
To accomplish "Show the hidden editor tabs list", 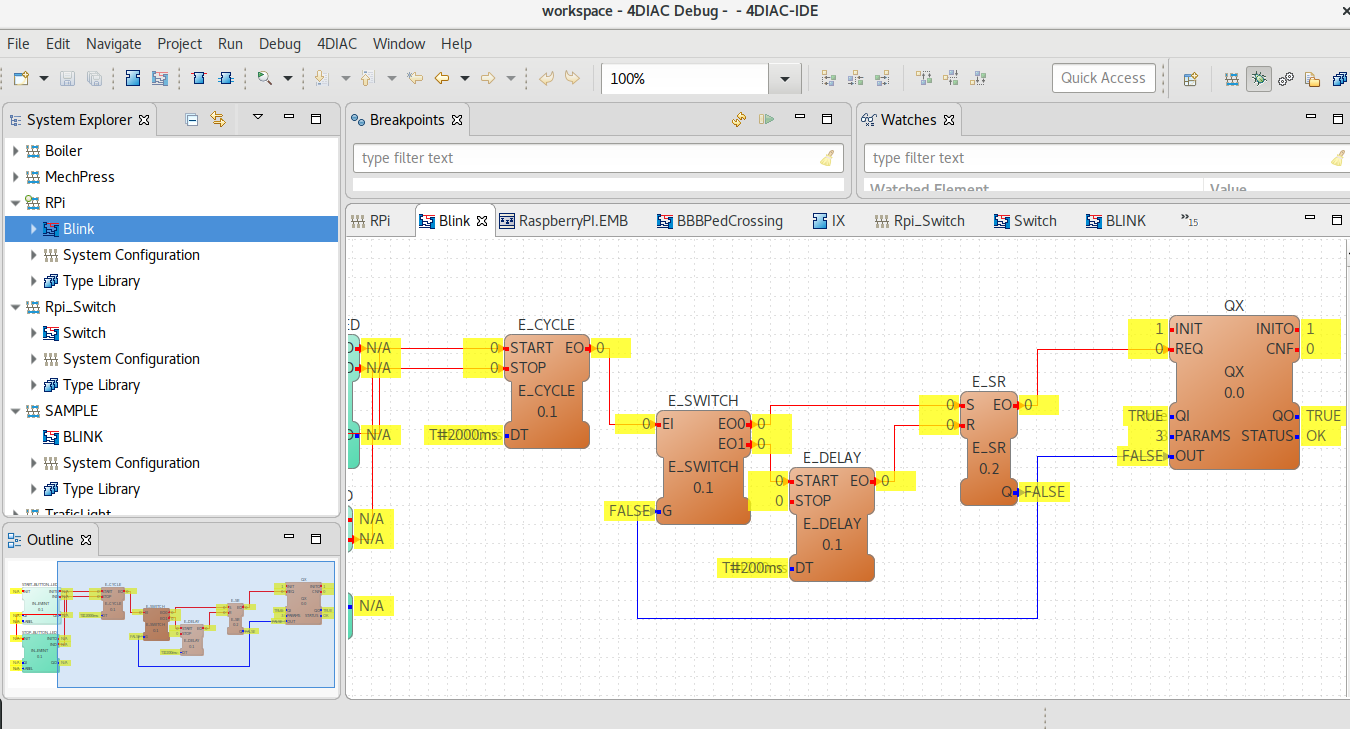I will coord(1189,221).
